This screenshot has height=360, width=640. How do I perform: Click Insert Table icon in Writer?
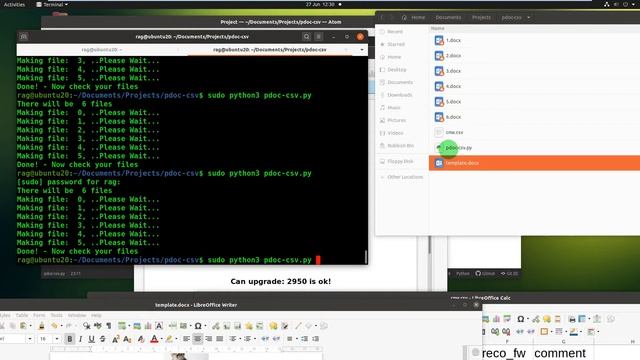(122, 326)
